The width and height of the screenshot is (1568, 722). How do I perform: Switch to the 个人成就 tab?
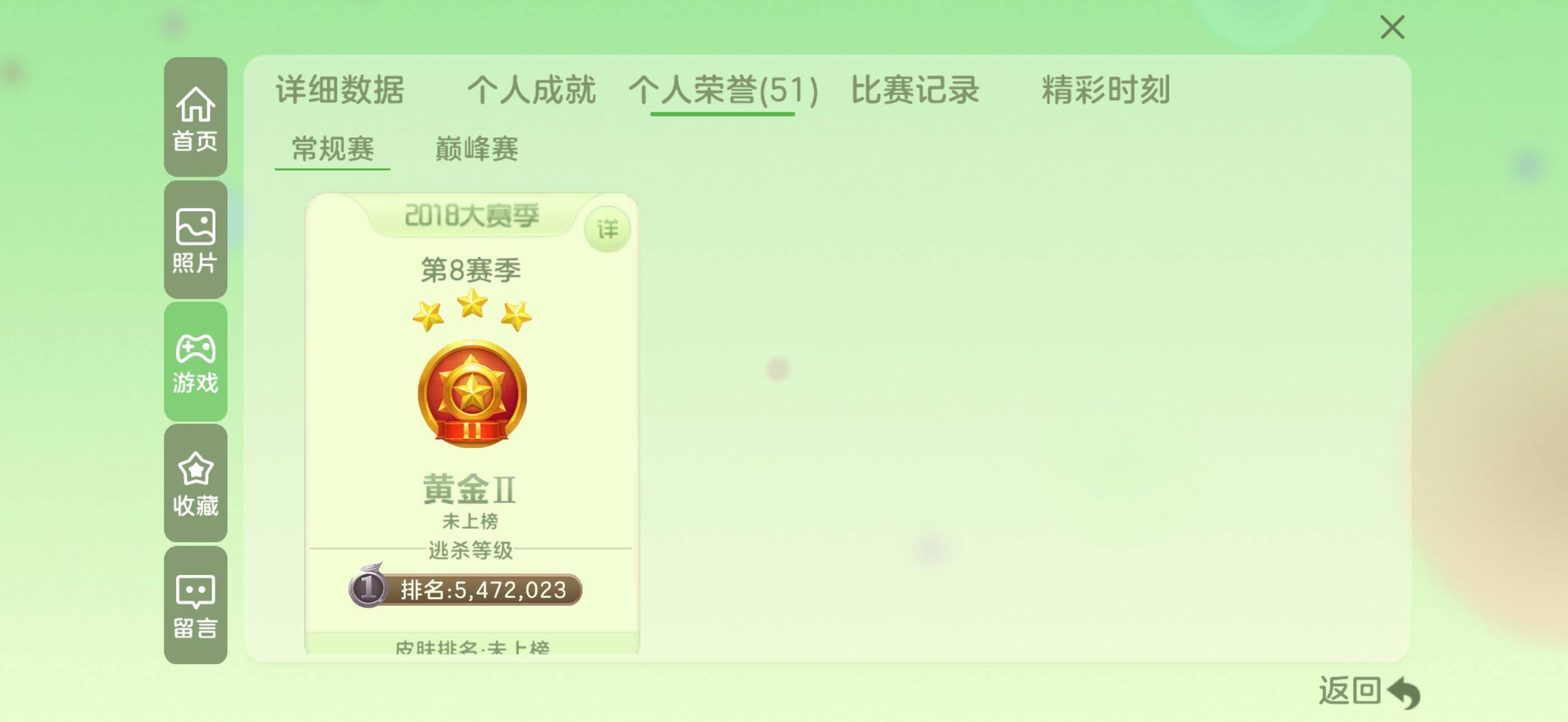tap(531, 90)
